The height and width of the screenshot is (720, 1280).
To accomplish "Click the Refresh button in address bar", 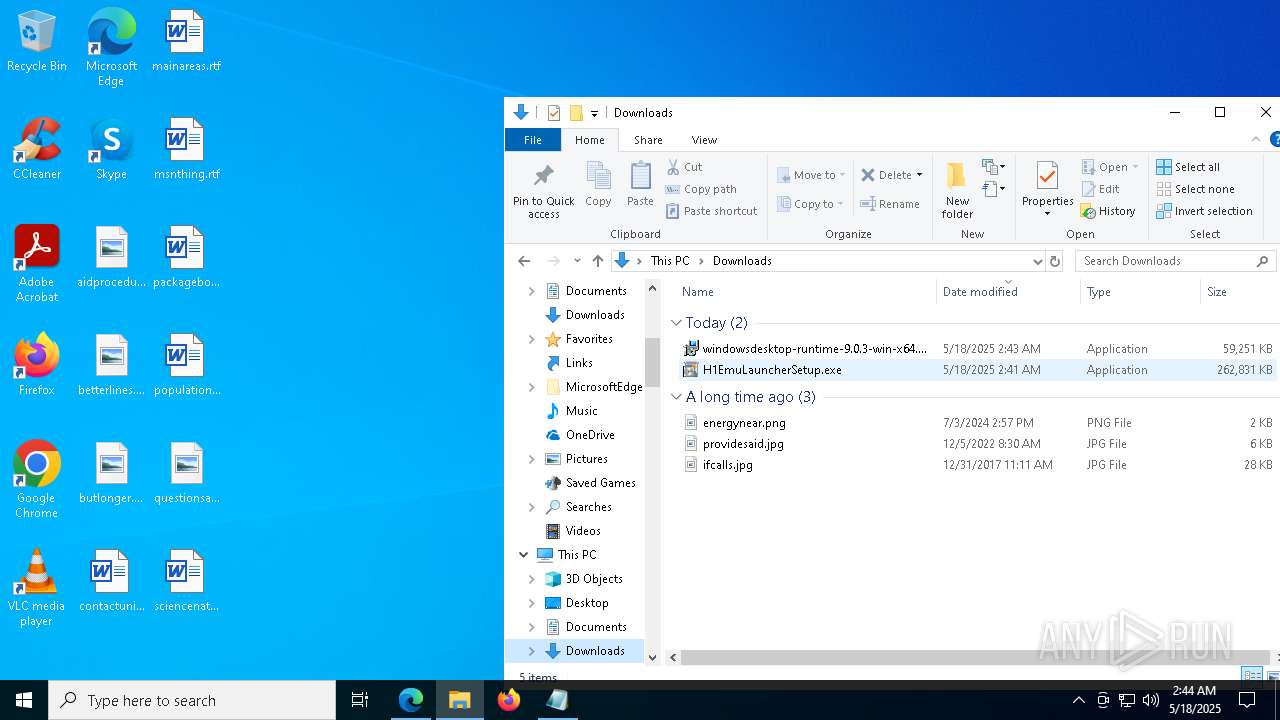I will (1054, 261).
